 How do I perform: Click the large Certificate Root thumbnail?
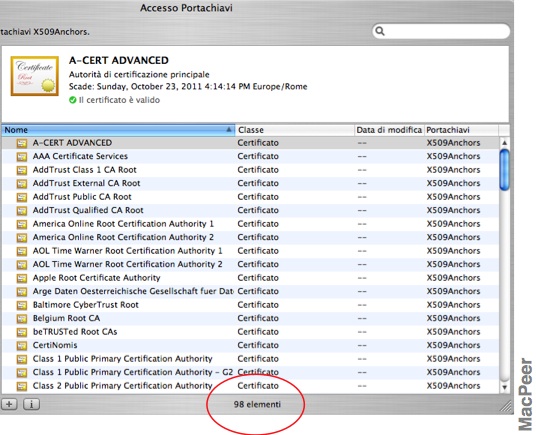click(x=35, y=76)
